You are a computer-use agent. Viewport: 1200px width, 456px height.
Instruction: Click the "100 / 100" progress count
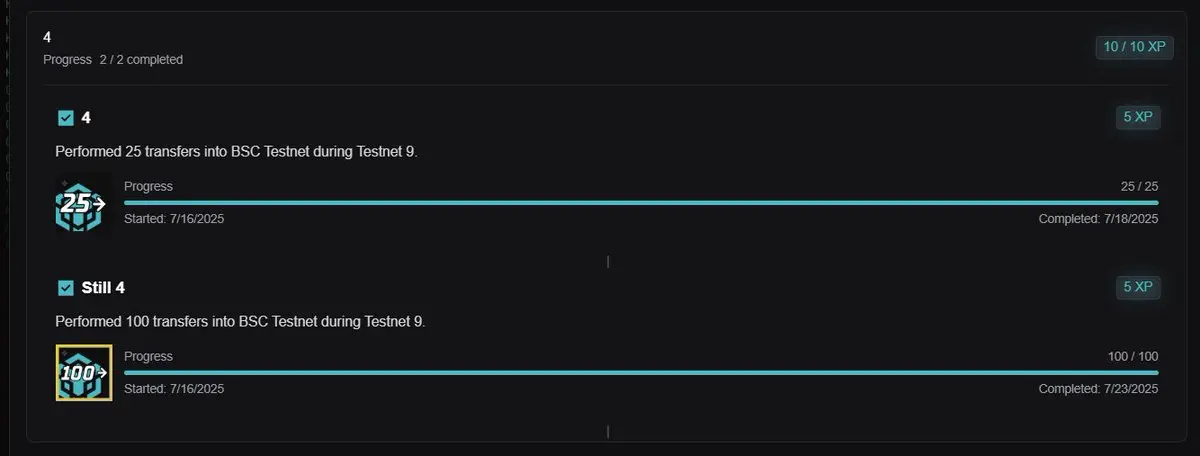tap(1133, 357)
